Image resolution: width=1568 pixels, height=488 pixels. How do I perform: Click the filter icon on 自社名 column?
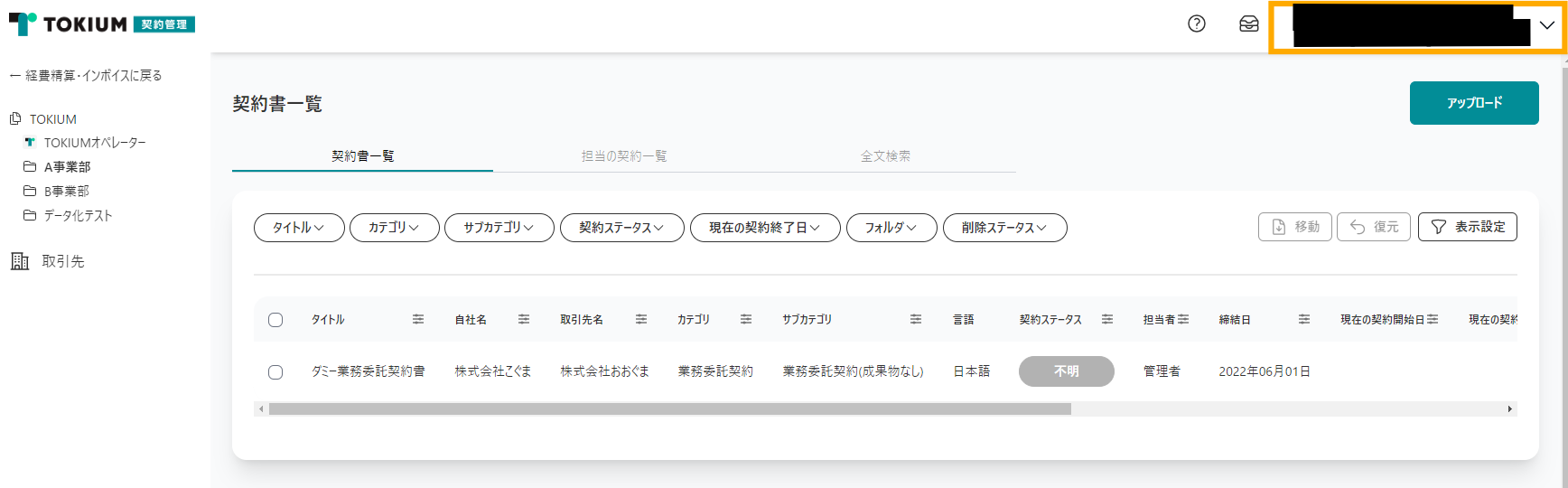pyautogui.click(x=524, y=319)
